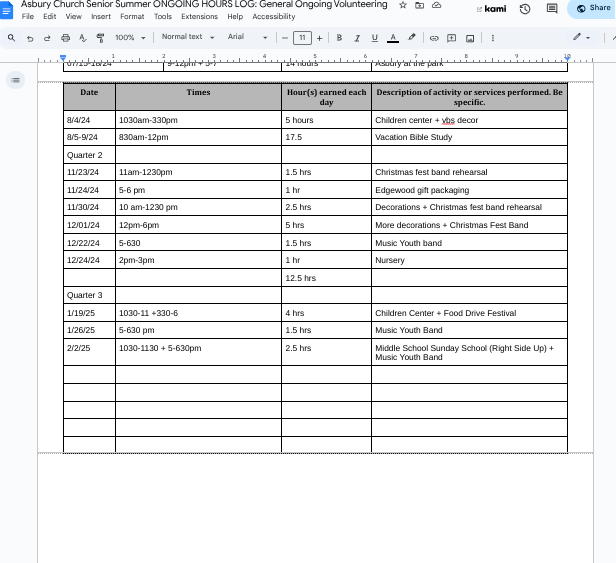Click the misspelled word 'vbs'
The width and height of the screenshot is (616, 563).
point(448,120)
